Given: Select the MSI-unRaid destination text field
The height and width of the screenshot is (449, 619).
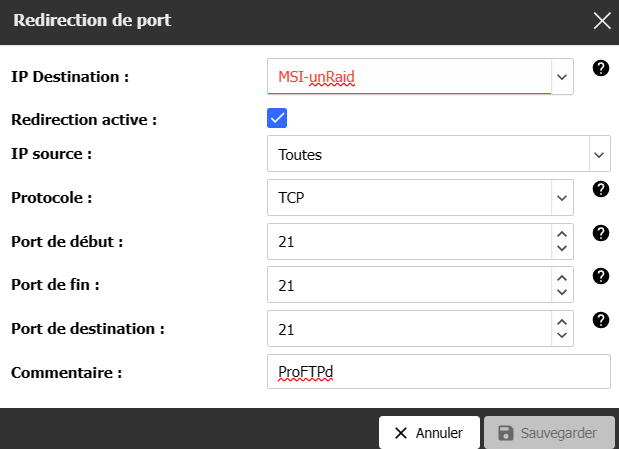Looking at the screenshot, I should 409,77.
